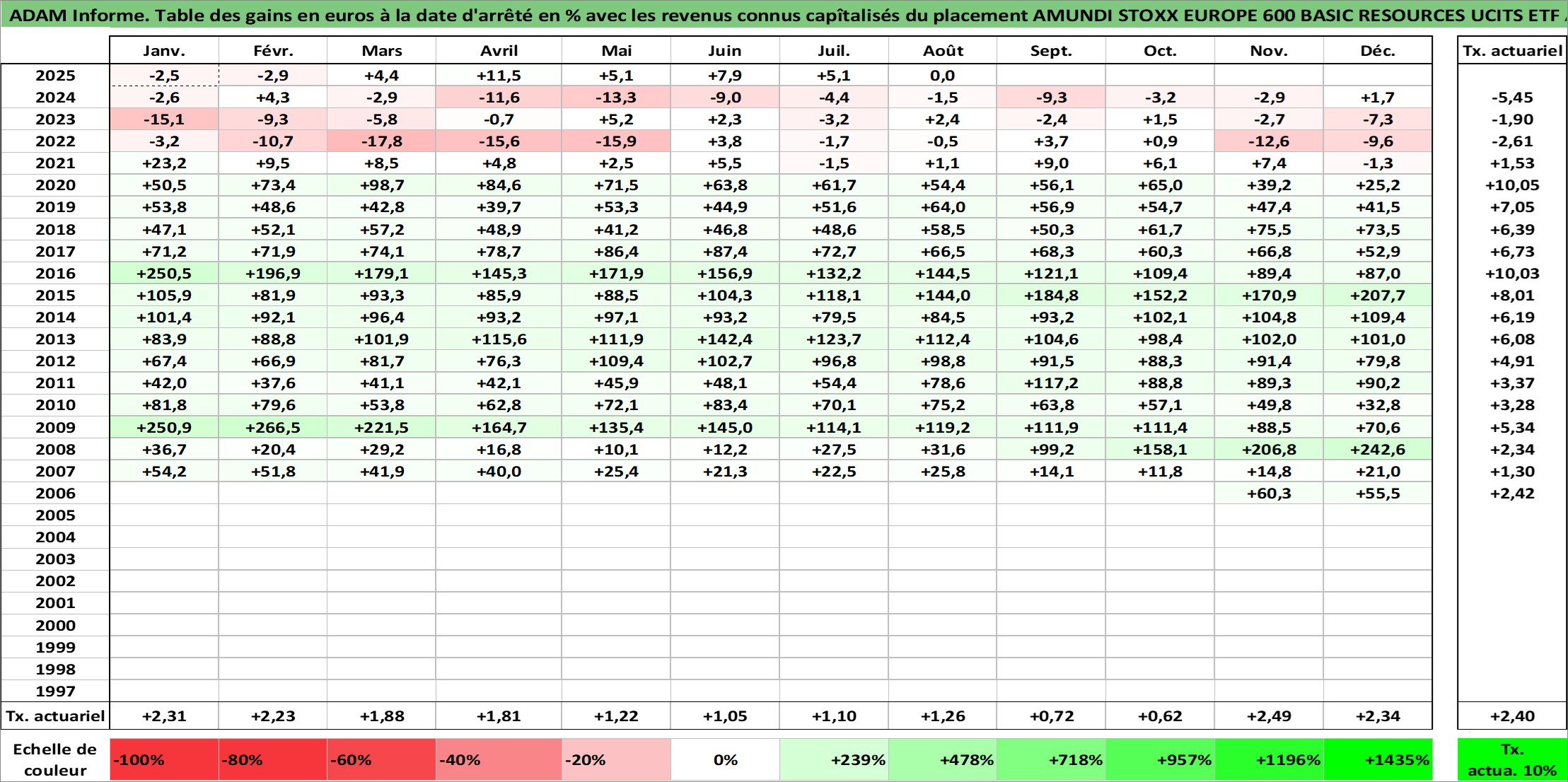Click the Oct. column header
The width and height of the screenshot is (1568, 782).
1160,51
